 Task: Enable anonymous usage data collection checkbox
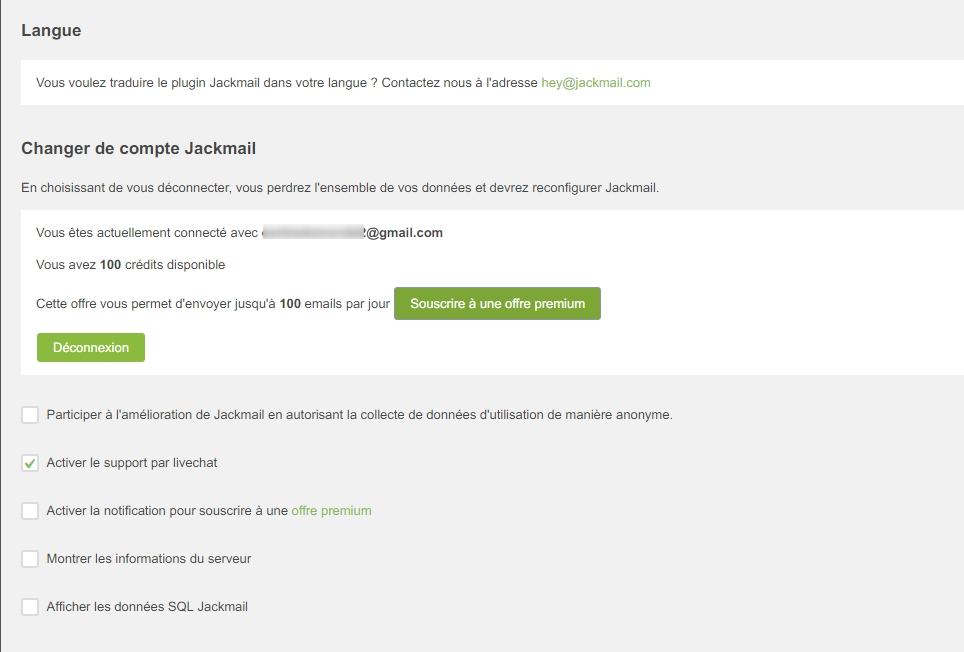tap(30, 415)
